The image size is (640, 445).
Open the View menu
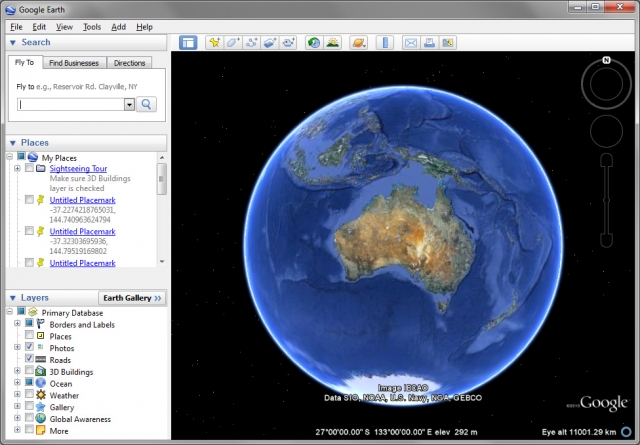(x=64, y=27)
